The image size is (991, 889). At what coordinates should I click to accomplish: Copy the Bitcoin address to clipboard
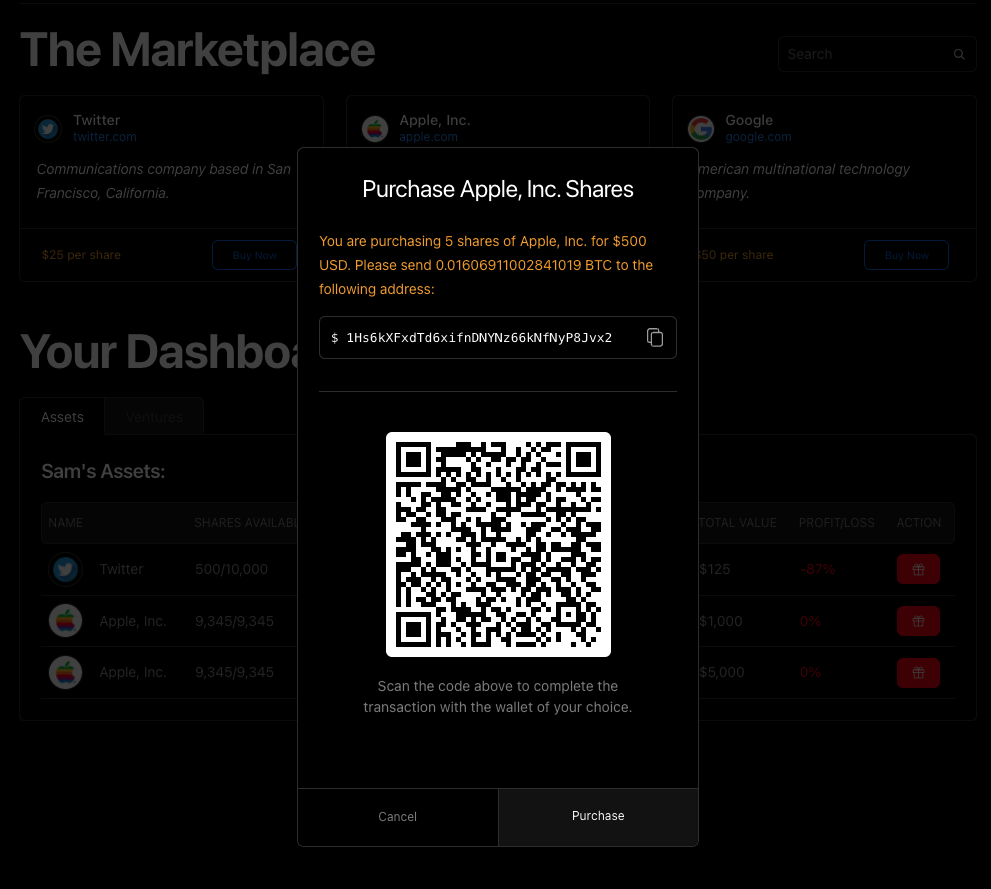pos(655,337)
